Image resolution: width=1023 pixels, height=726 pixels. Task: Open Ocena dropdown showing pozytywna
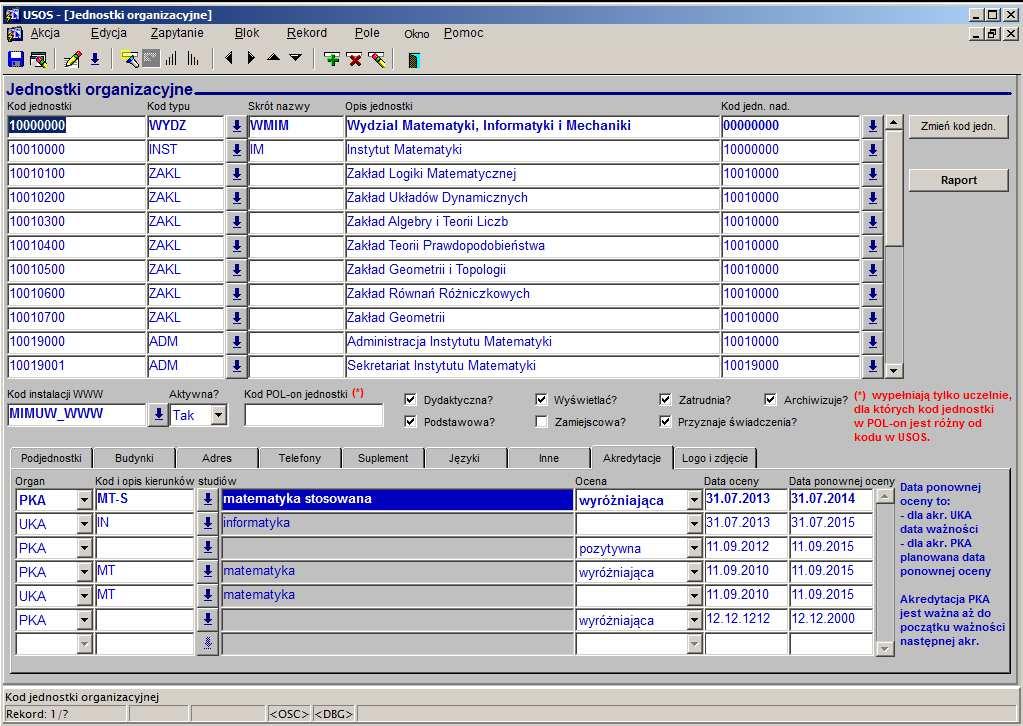[x=695, y=549]
